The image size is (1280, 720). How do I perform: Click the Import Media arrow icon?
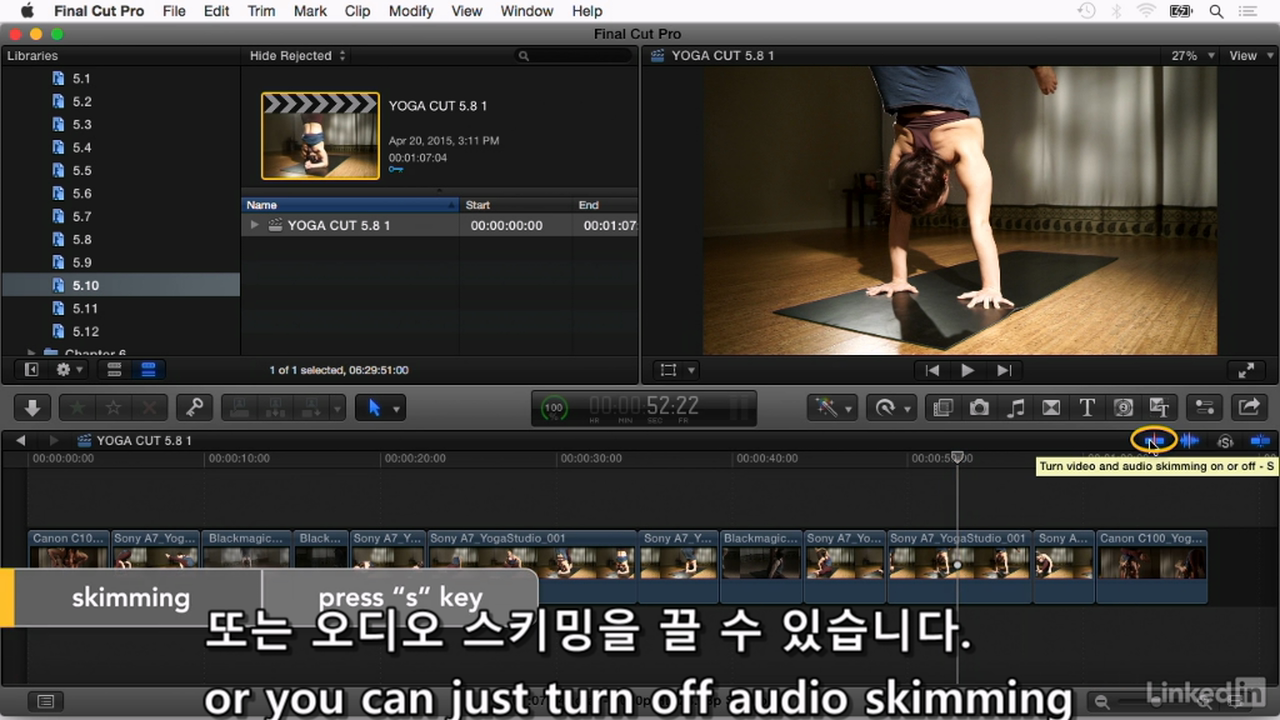point(32,408)
